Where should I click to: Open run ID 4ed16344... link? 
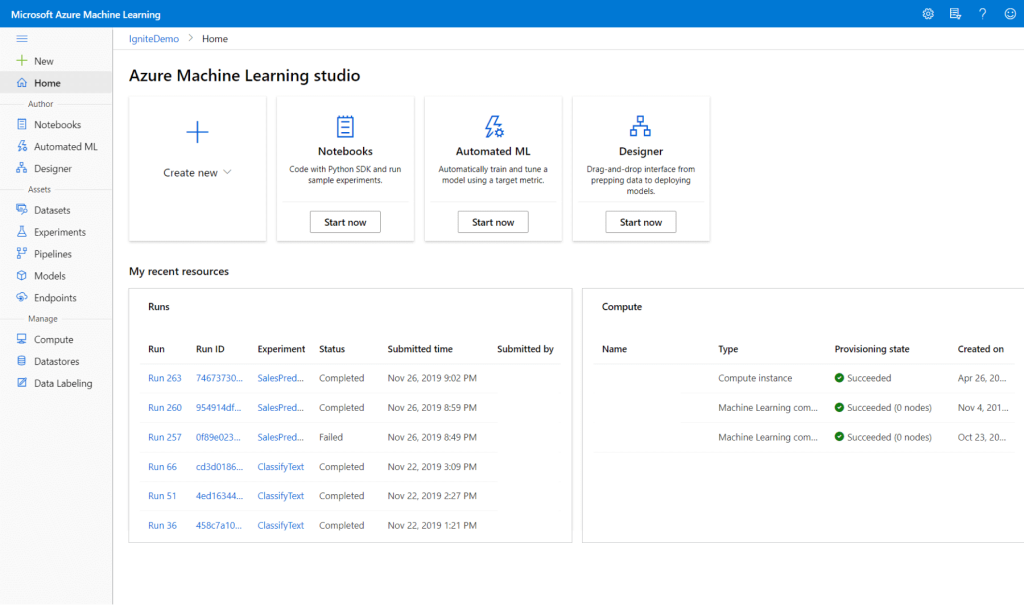(x=219, y=495)
